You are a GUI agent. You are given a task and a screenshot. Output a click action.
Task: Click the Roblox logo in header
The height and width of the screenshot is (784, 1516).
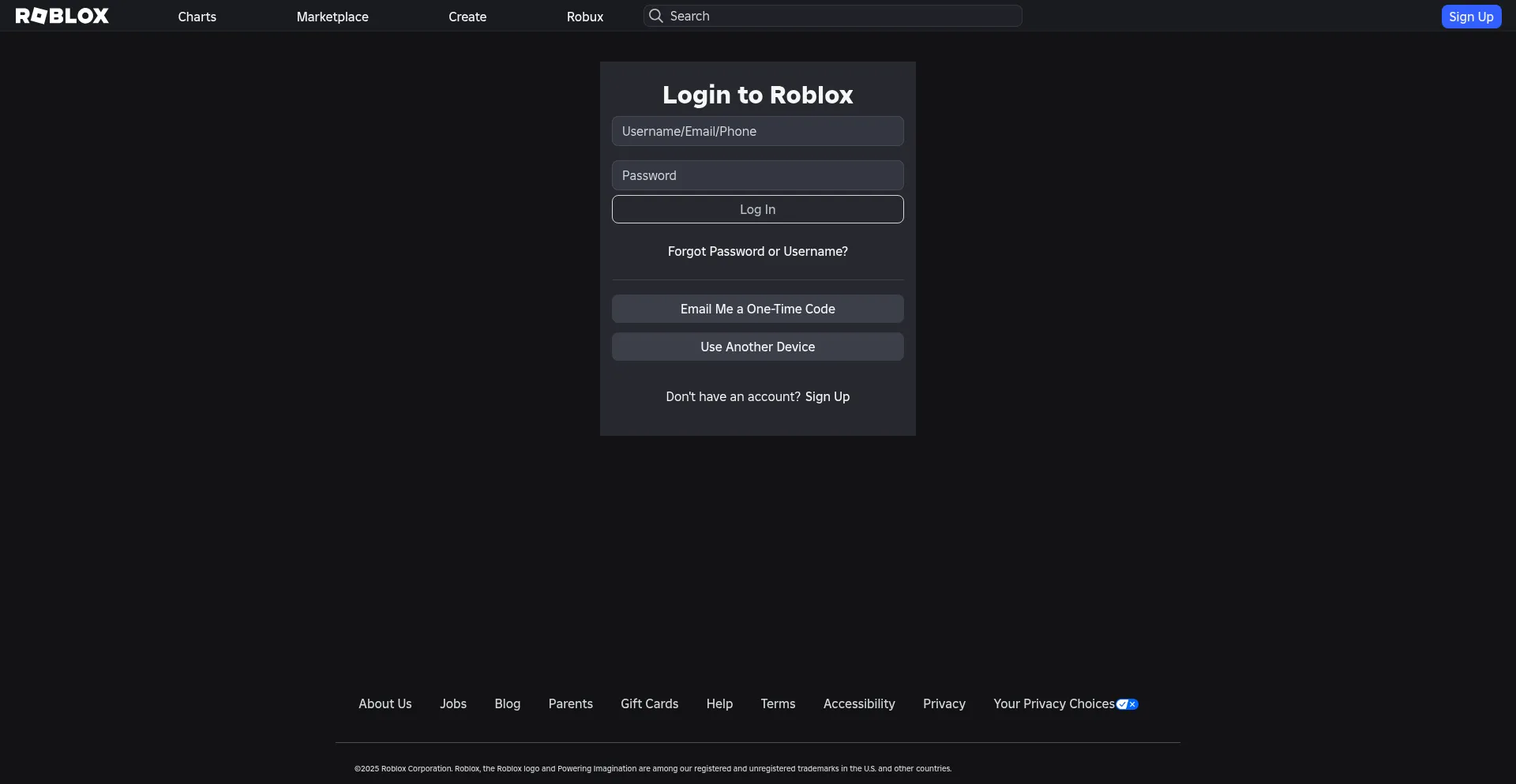tap(62, 16)
